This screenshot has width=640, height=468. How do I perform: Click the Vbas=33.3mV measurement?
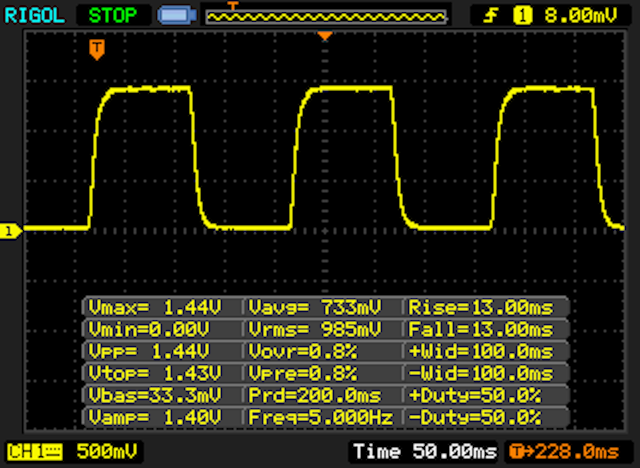click(155, 395)
